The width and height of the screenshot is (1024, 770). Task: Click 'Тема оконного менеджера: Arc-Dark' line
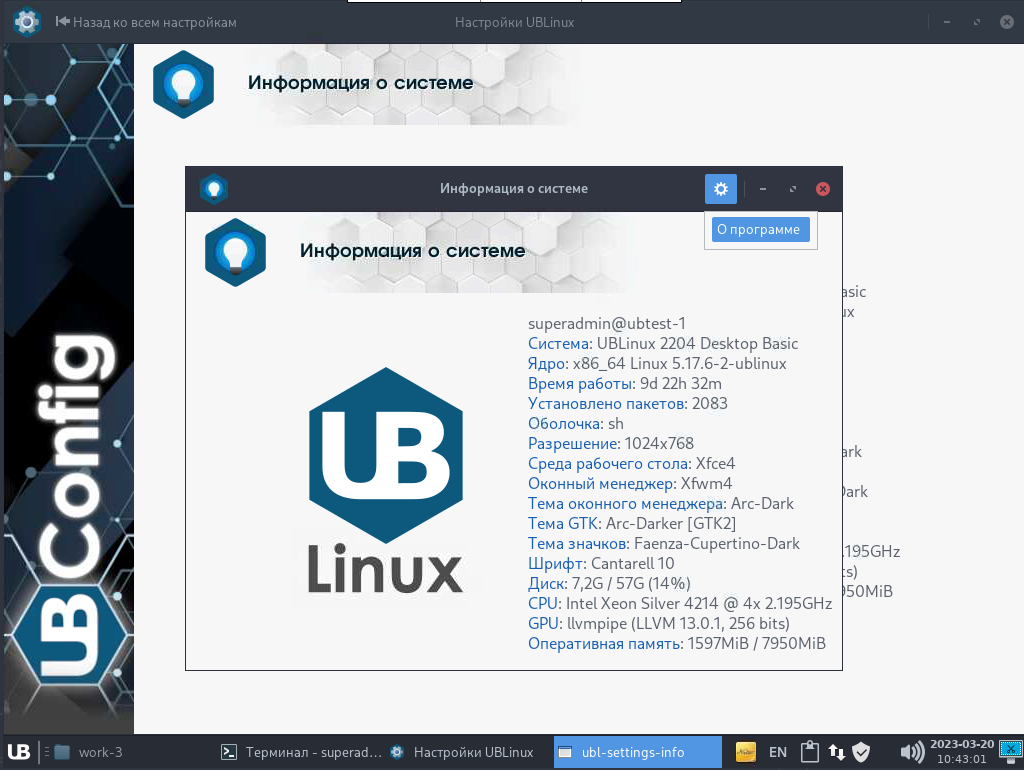point(661,504)
